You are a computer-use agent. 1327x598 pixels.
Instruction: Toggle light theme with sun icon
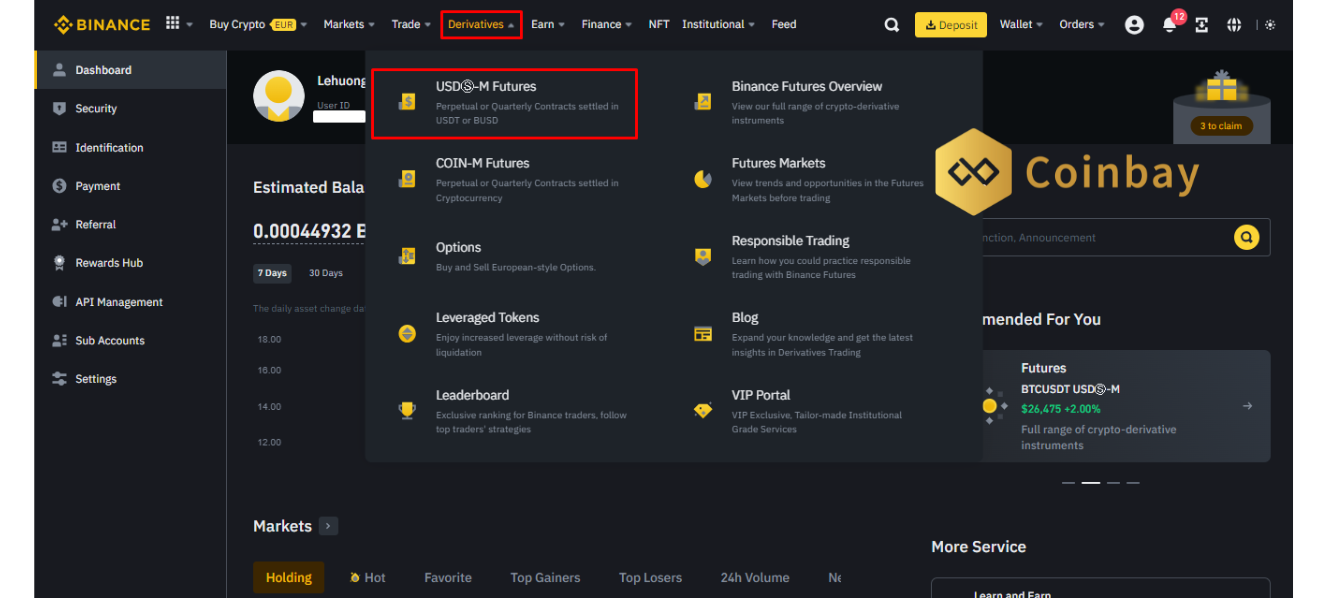(1270, 24)
